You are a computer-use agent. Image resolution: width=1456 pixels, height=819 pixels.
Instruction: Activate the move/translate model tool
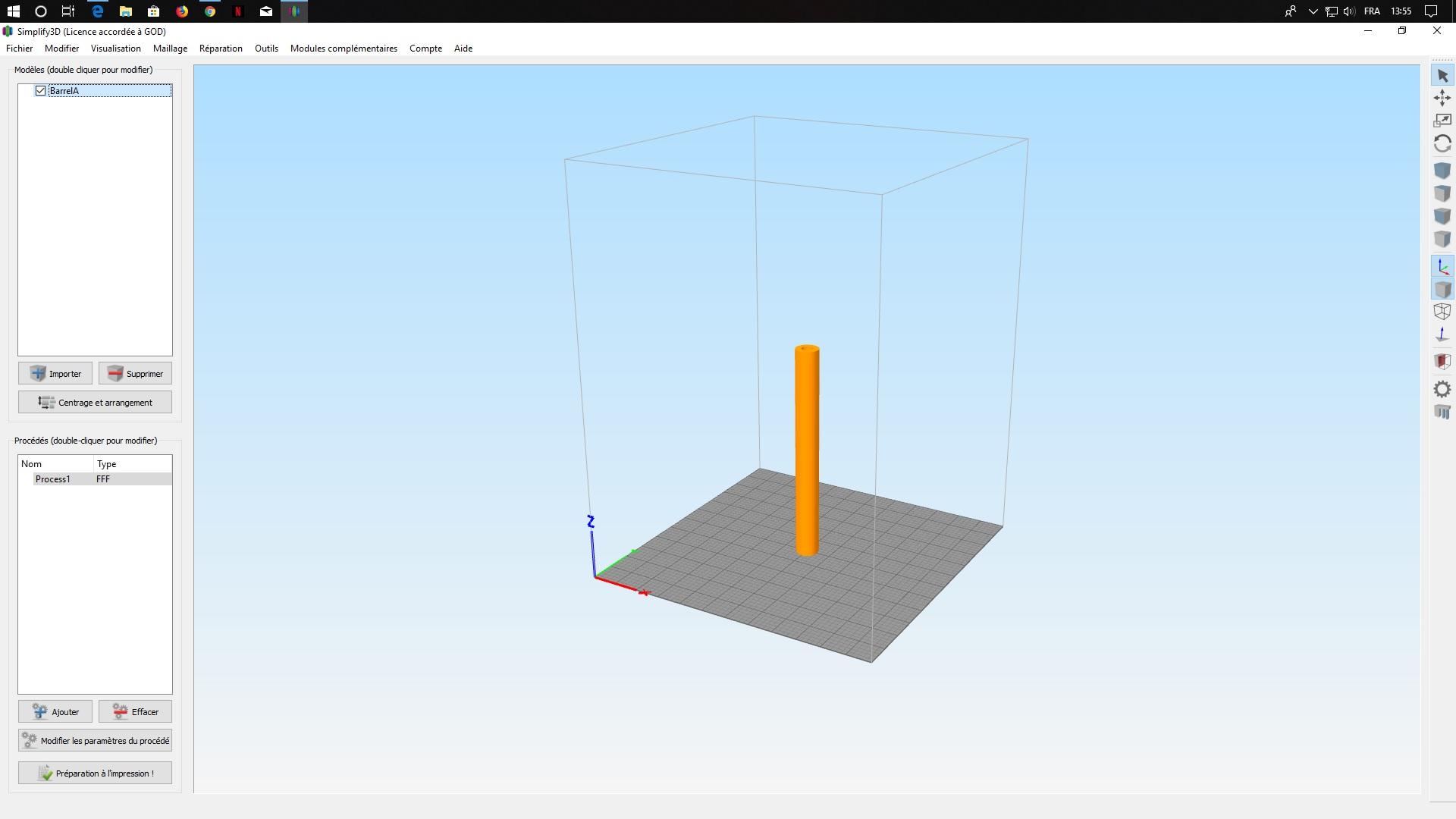tap(1442, 98)
